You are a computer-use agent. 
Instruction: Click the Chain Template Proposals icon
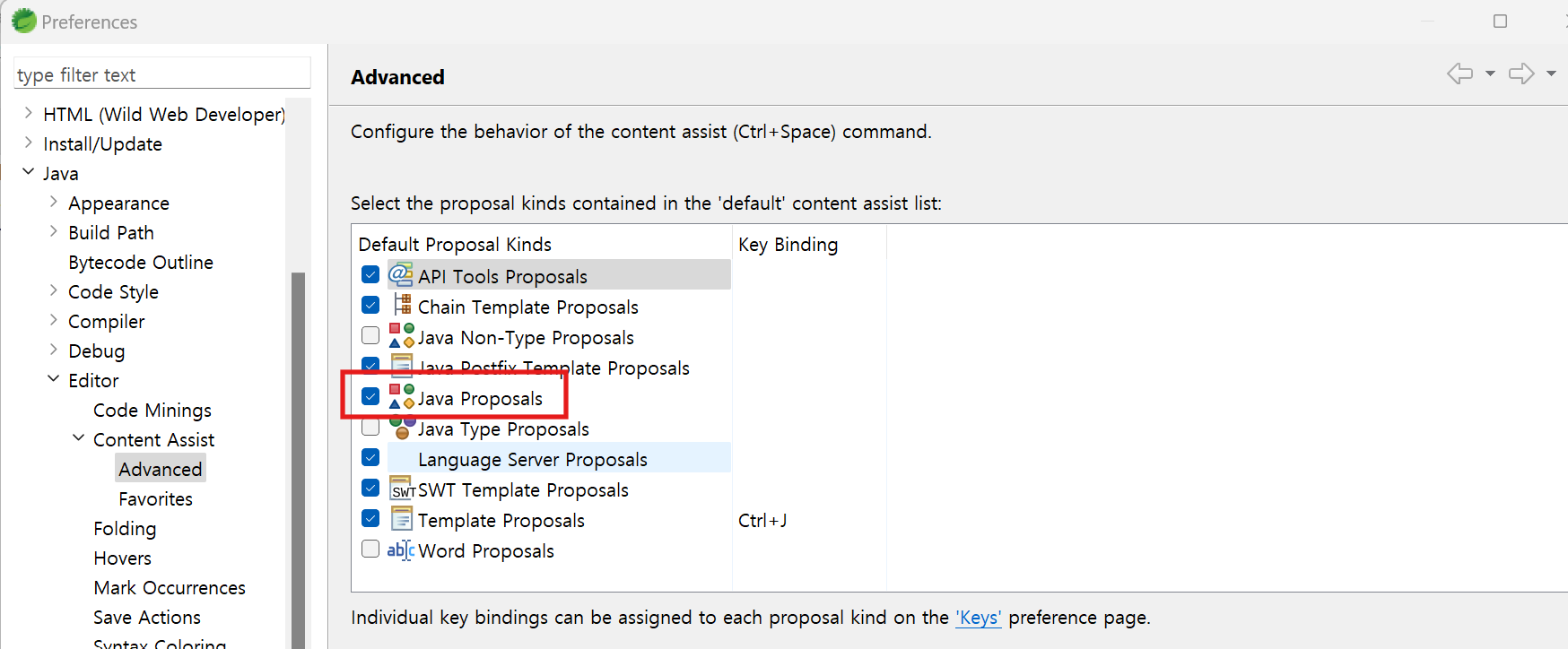402,306
